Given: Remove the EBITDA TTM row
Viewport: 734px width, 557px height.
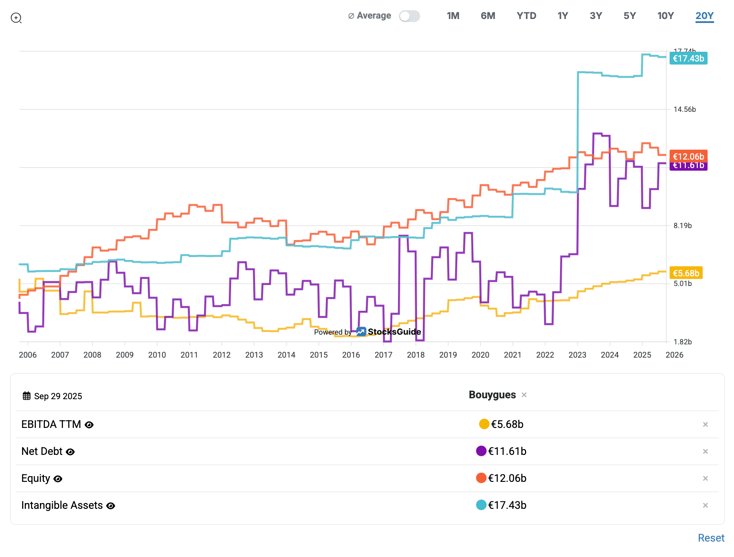Looking at the screenshot, I should [x=705, y=425].
